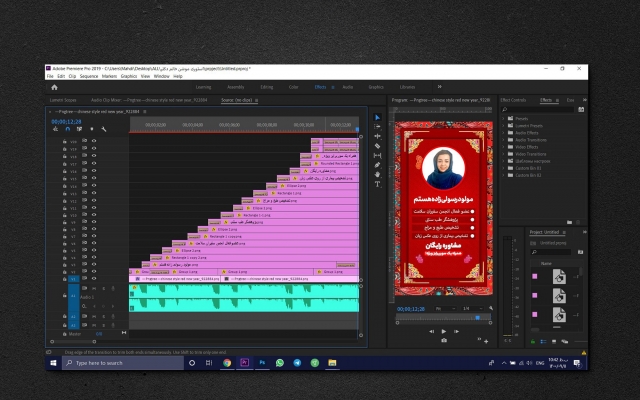Toggle lock on Audio 1 track
640x400 pixels.
[64, 296]
